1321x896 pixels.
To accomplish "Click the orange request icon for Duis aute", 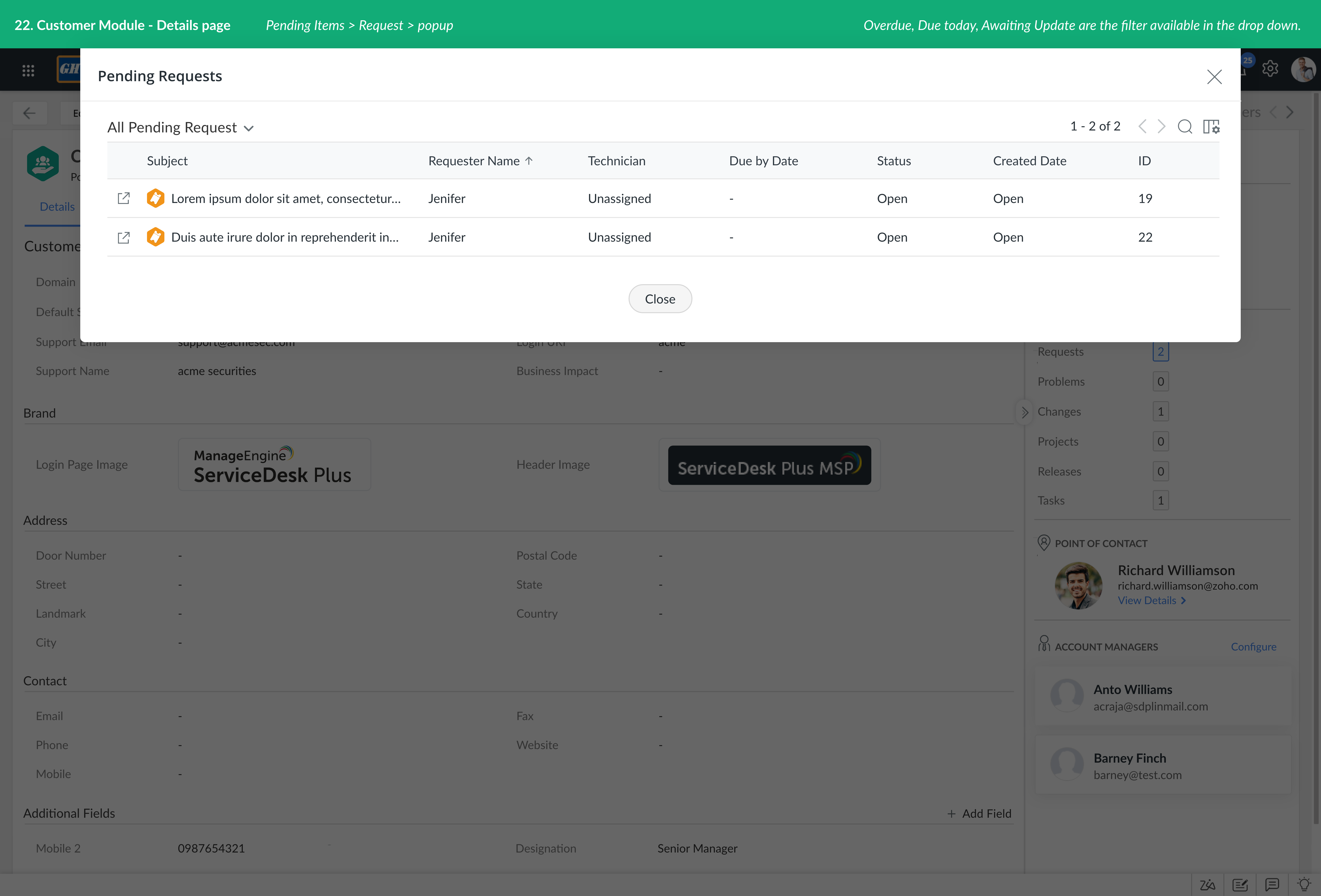I will (x=155, y=237).
